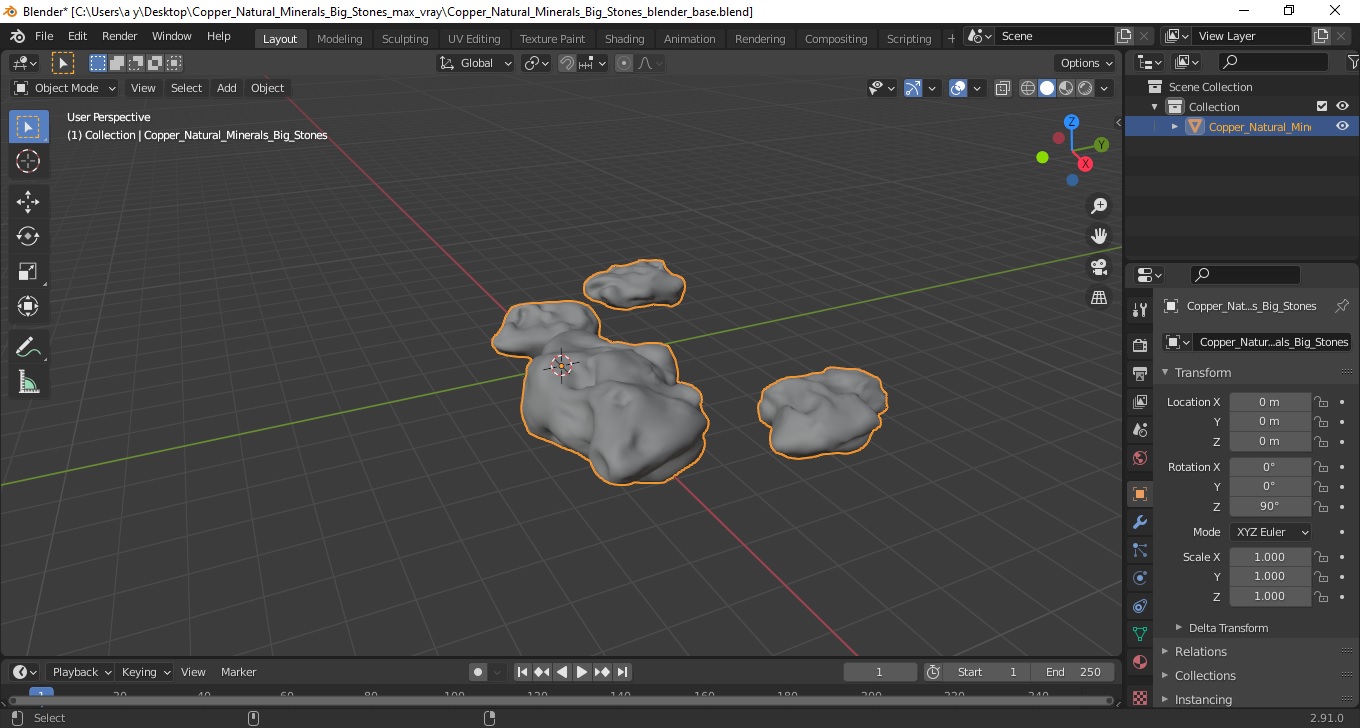Switch to the Shading workspace tab
1360x728 pixels.
[624, 38]
